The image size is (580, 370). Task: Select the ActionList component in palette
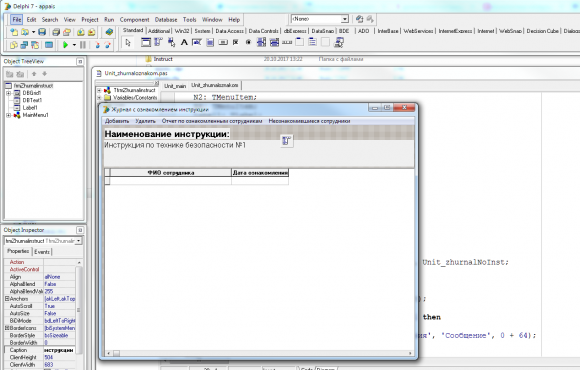(338, 43)
